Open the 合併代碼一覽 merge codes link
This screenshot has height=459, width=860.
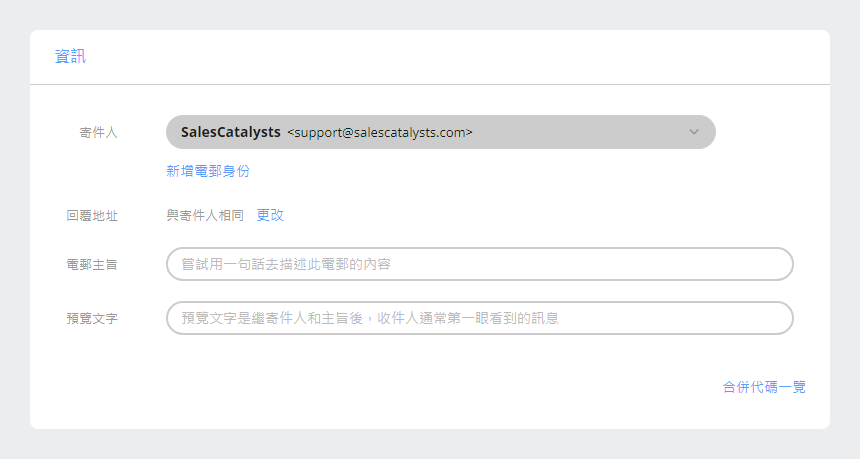[x=764, y=387]
